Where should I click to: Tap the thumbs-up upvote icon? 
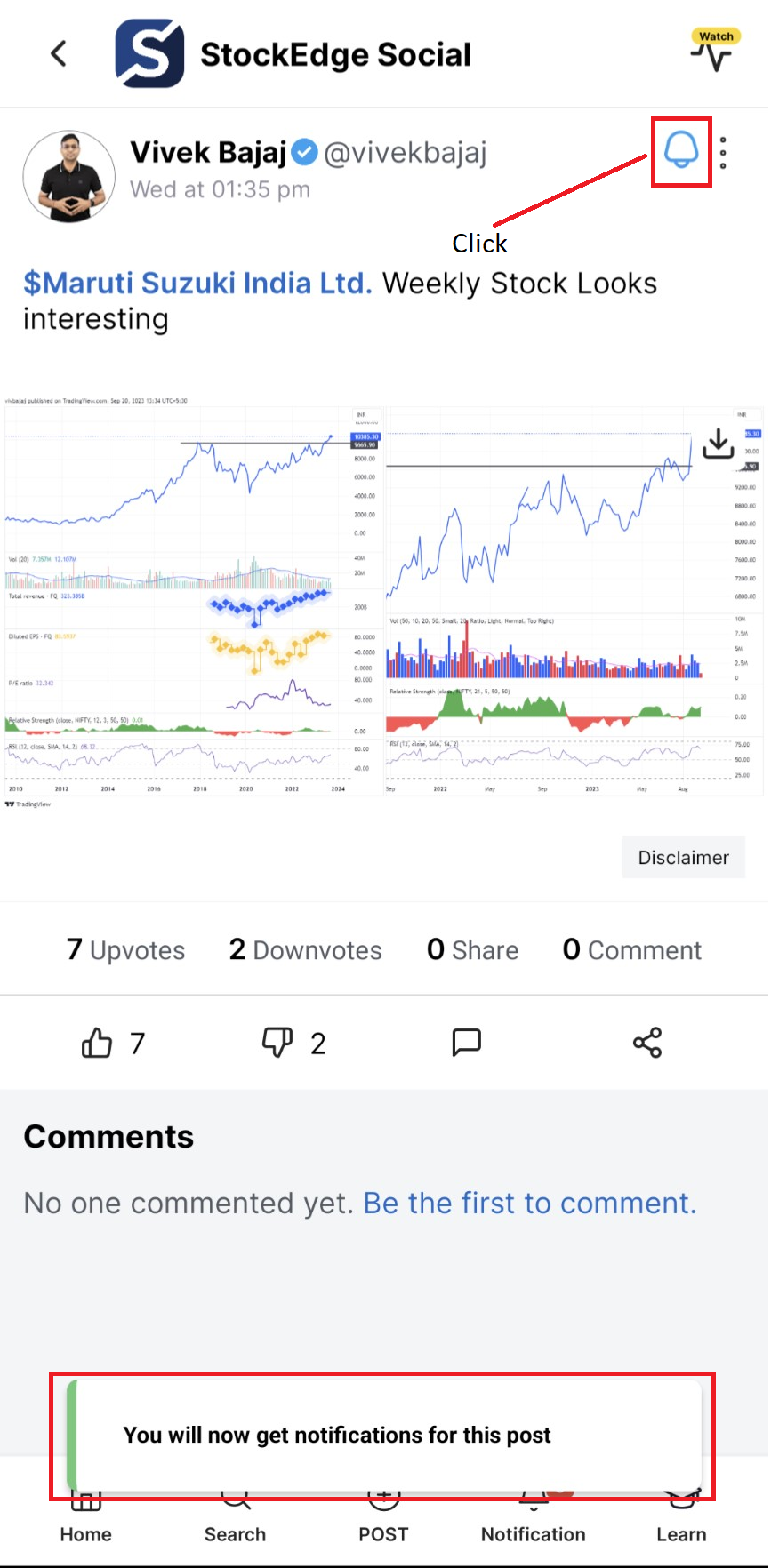[x=97, y=1043]
